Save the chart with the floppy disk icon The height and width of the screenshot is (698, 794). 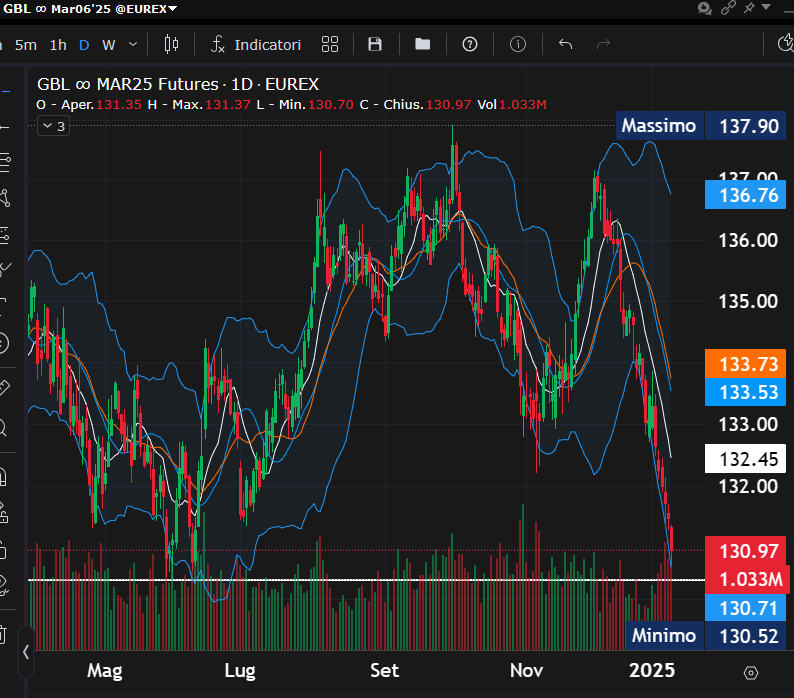(x=375, y=44)
